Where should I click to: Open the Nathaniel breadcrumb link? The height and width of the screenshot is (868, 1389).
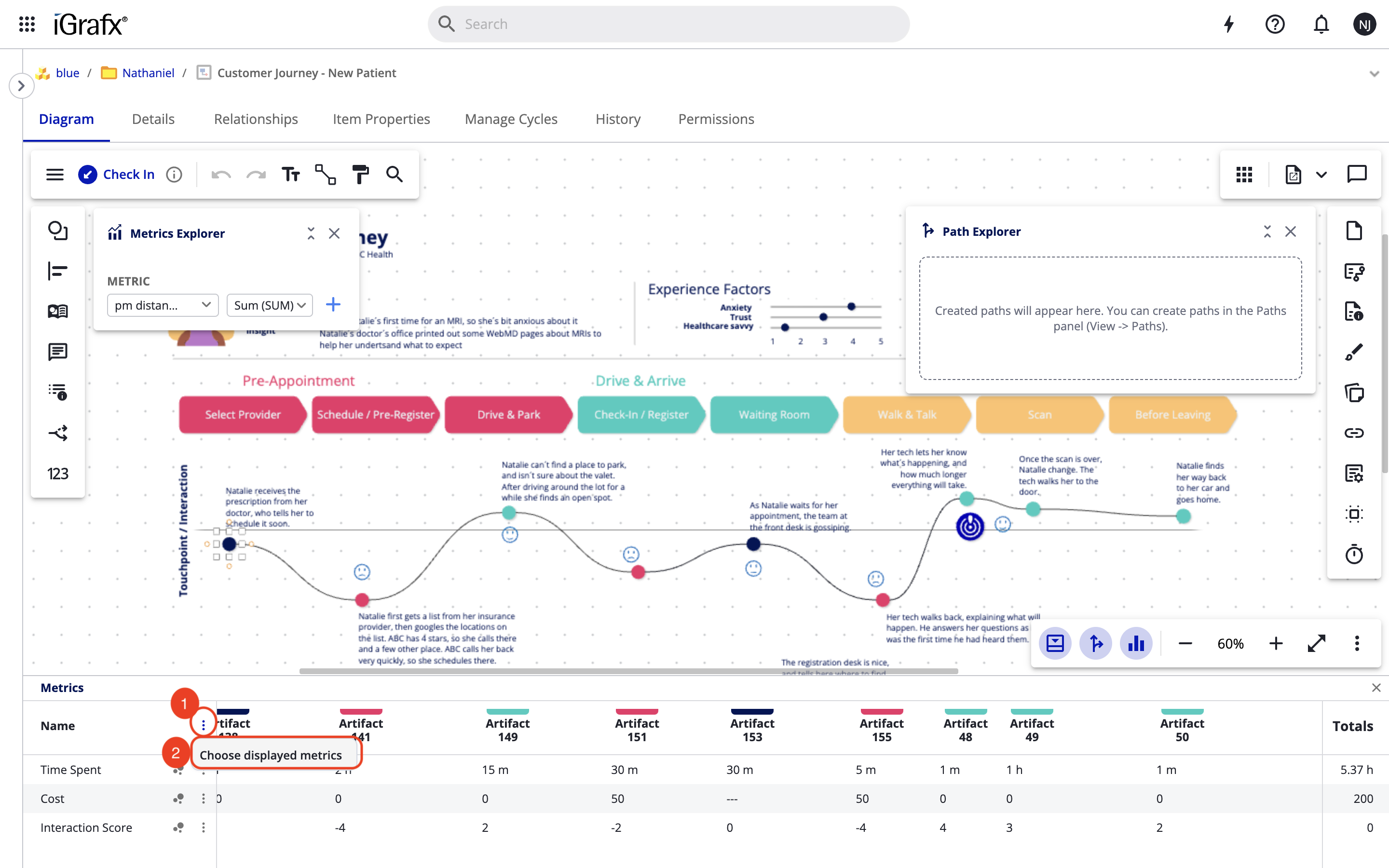[148, 73]
